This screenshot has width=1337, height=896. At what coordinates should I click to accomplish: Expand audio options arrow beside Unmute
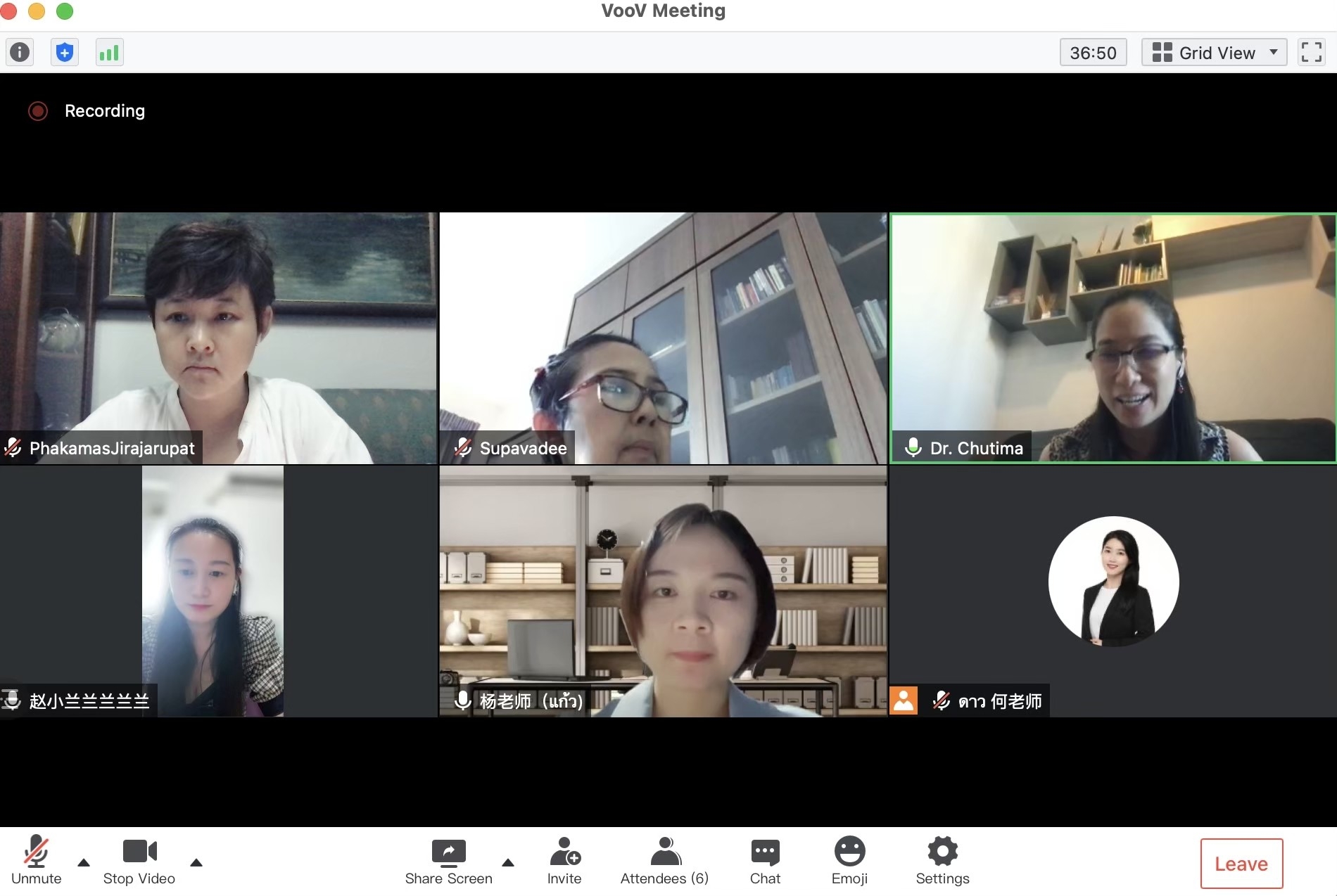coord(84,862)
